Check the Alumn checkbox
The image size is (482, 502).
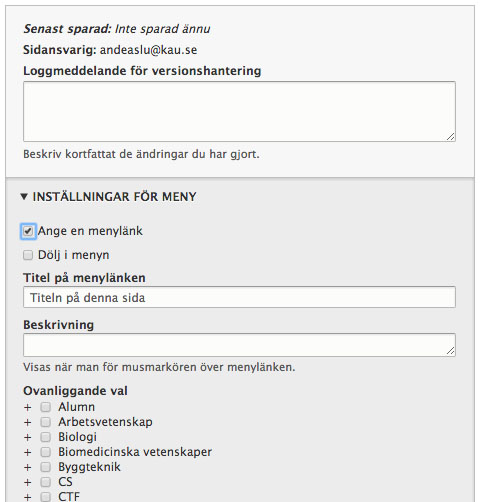tap(46, 407)
